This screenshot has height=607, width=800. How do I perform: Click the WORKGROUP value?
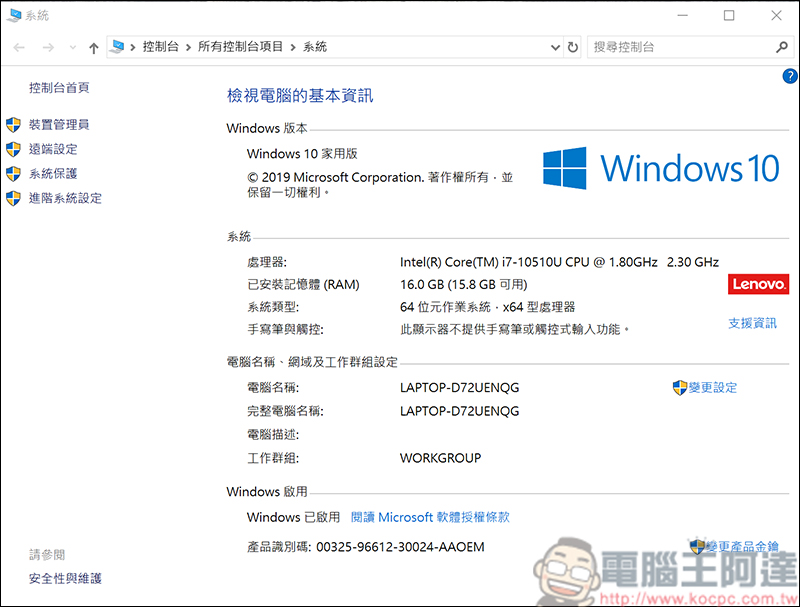[x=440, y=458]
